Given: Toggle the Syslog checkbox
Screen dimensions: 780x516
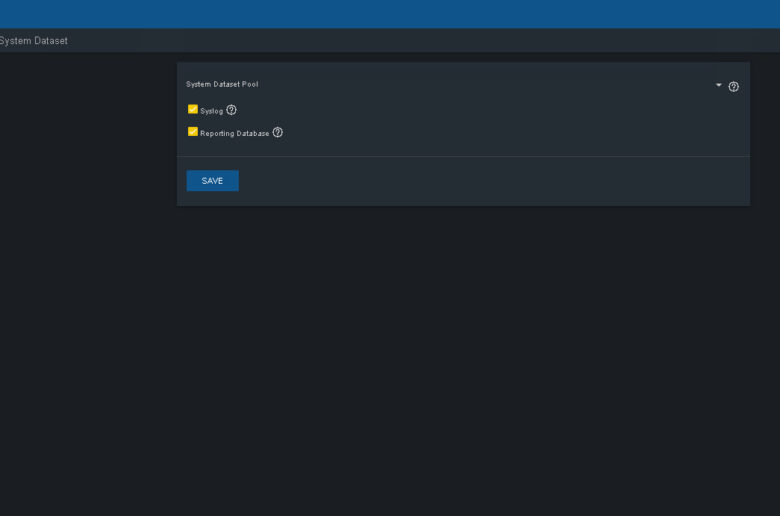Looking at the screenshot, I should pos(193,109).
